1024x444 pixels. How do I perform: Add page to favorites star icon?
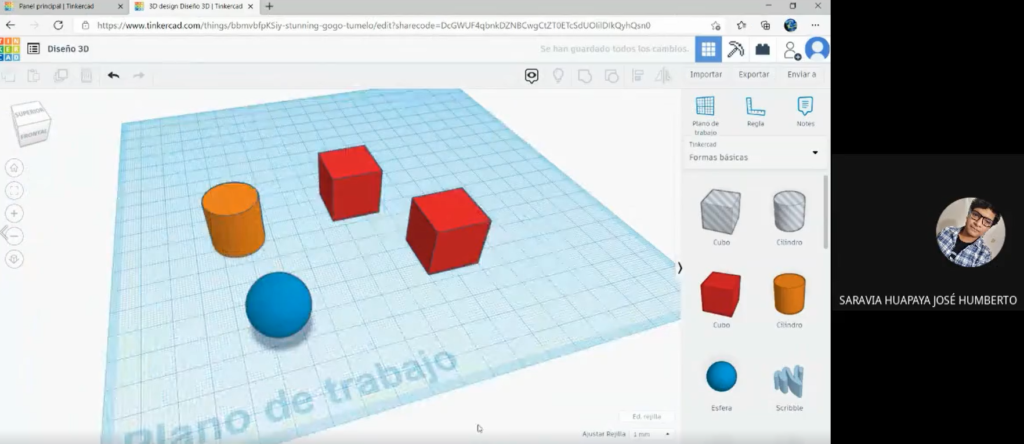pyautogui.click(x=715, y=25)
